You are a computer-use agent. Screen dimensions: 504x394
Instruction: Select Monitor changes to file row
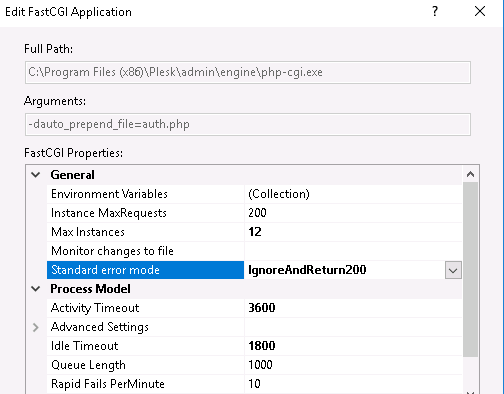coord(254,251)
